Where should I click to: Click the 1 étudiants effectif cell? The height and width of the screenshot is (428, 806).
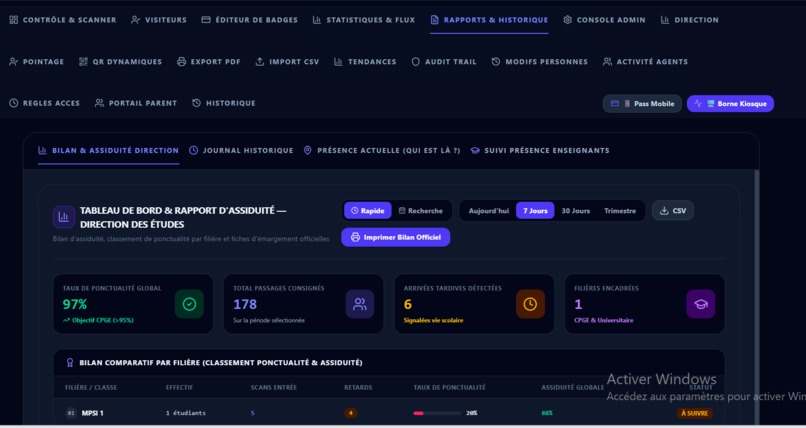[186, 413]
